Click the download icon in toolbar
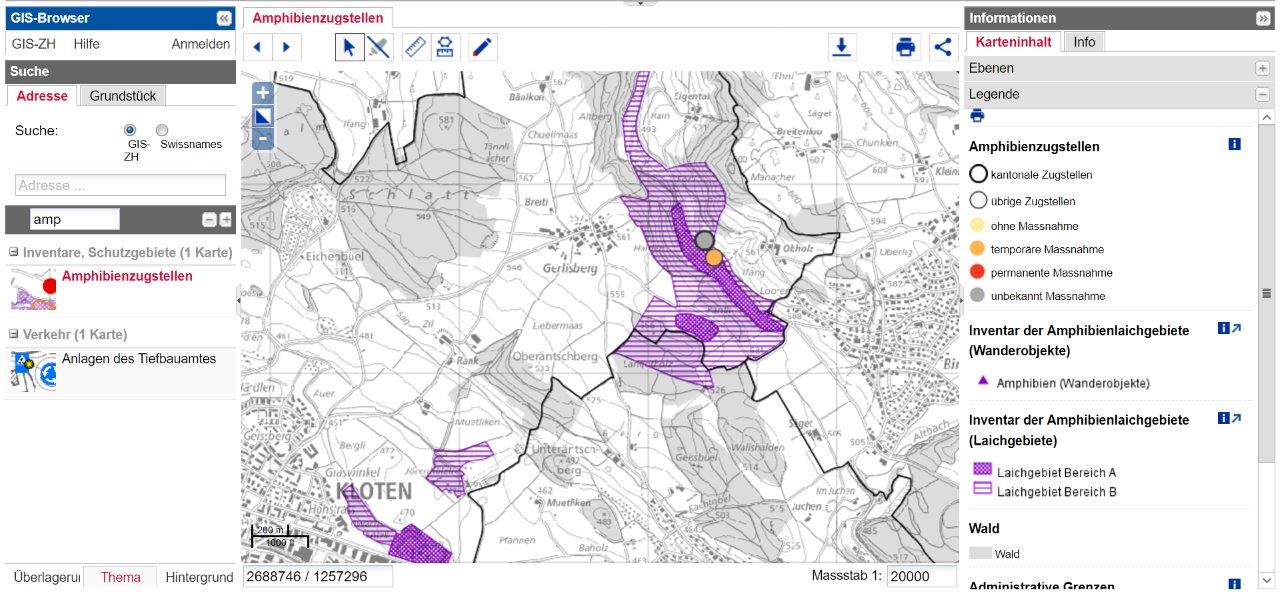1280x594 pixels. tap(842, 47)
